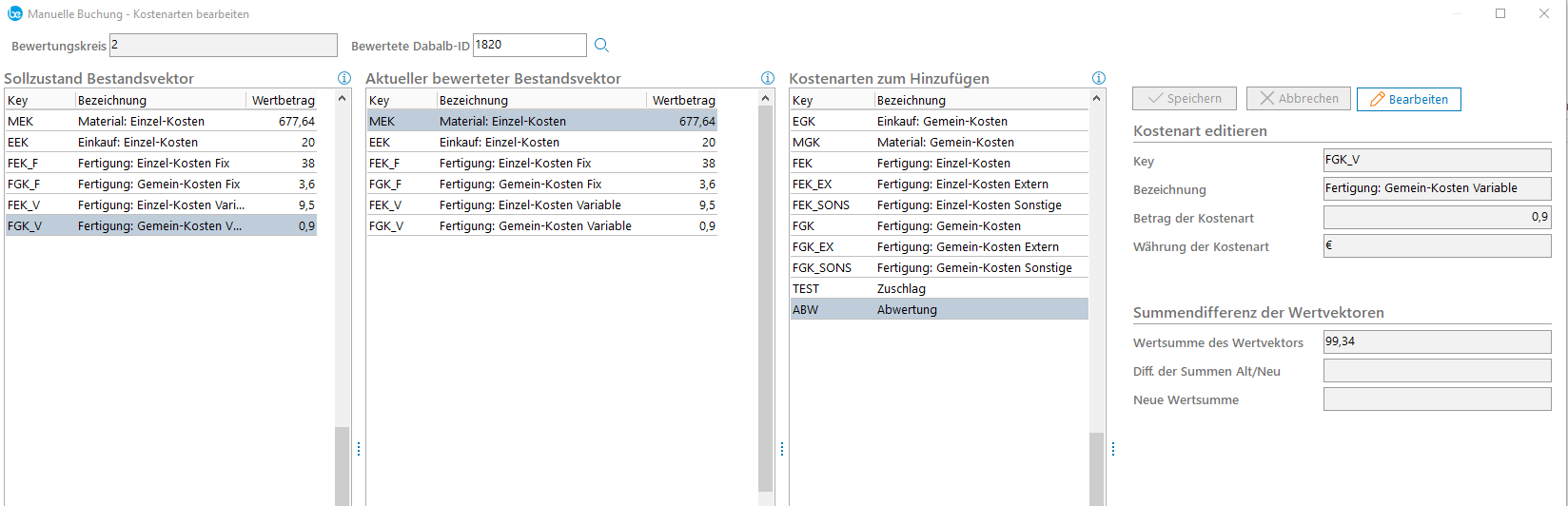Click the application logo in title bar
1568x506 pixels.
click(x=14, y=13)
